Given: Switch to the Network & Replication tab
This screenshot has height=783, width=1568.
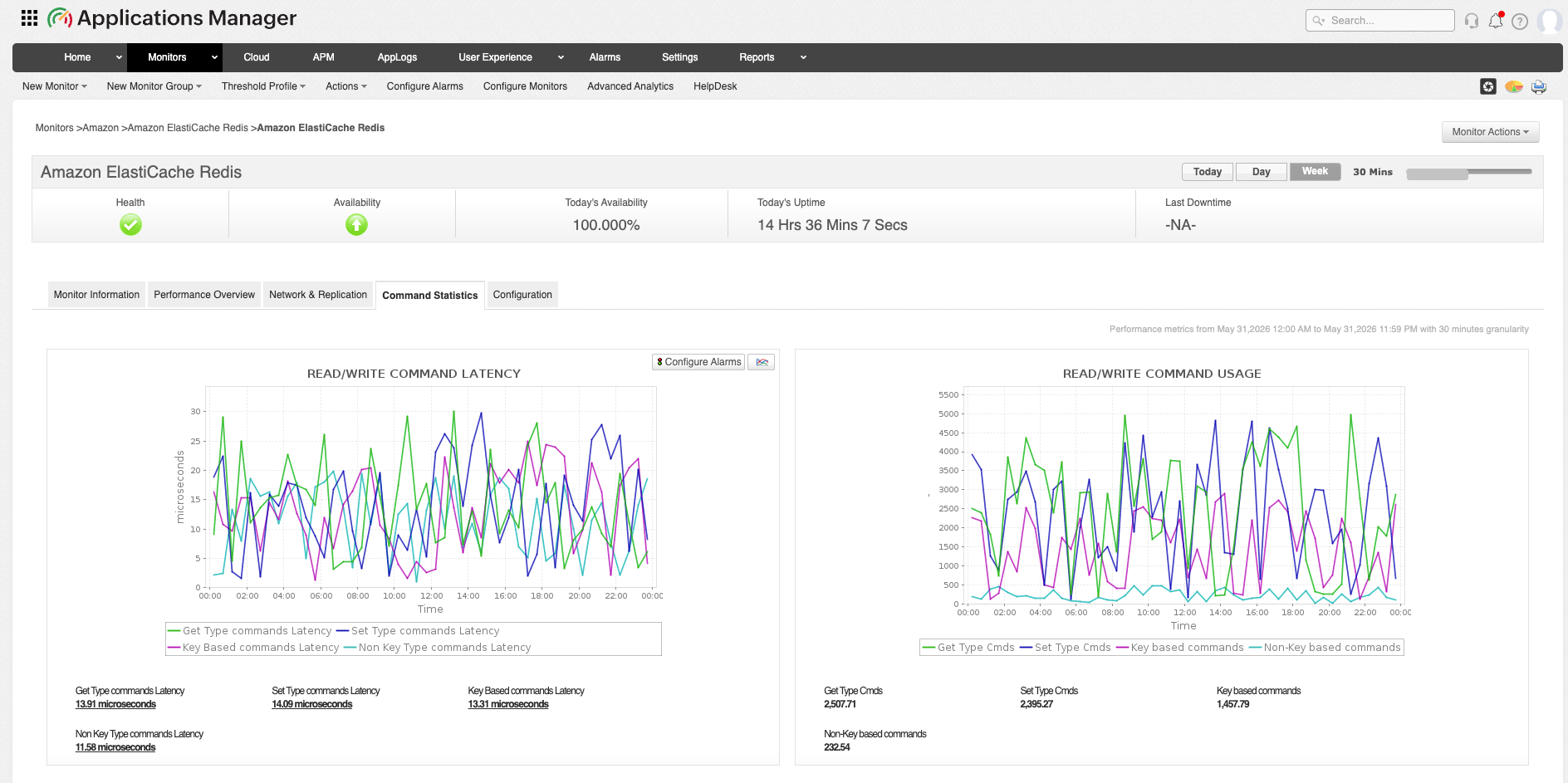Looking at the screenshot, I should [318, 295].
